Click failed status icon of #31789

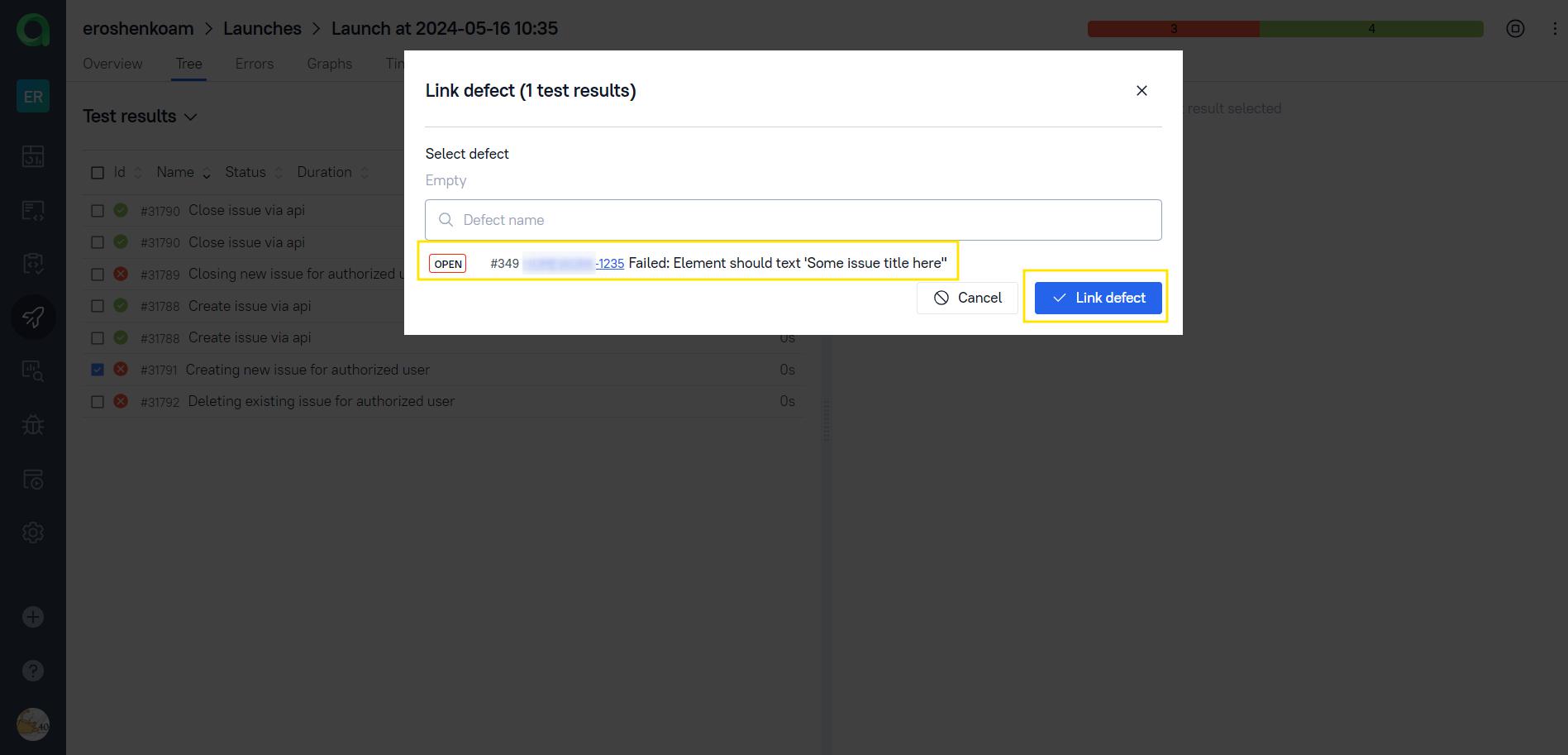pyautogui.click(x=121, y=274)
